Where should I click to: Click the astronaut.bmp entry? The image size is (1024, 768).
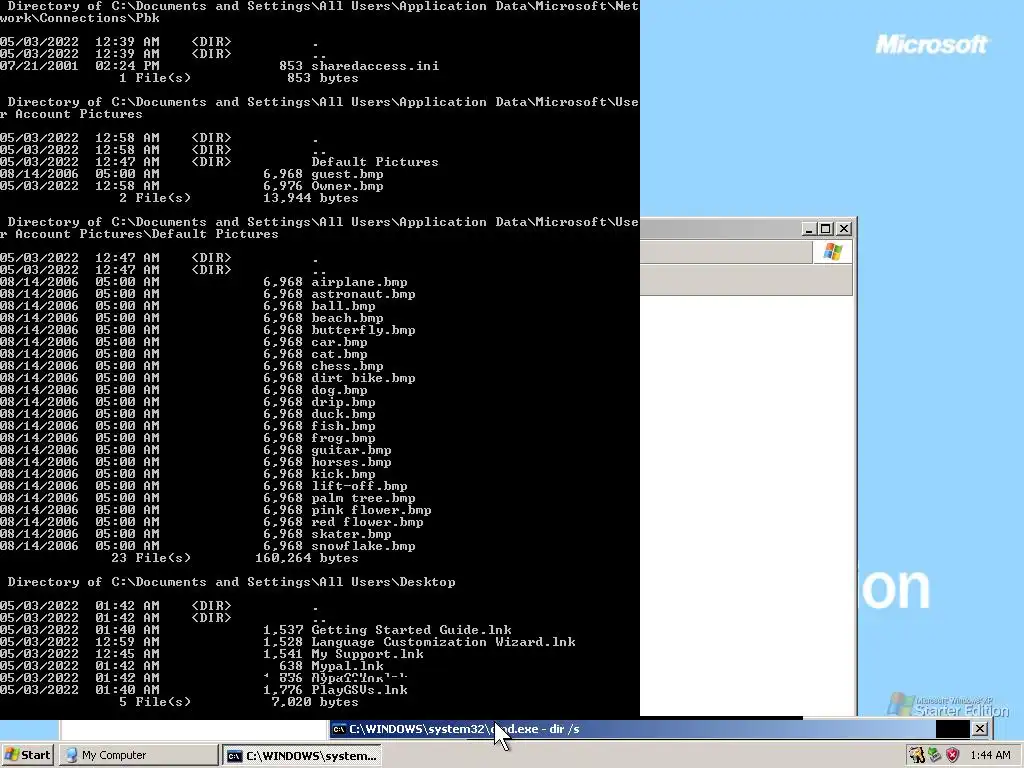(363, 294)
